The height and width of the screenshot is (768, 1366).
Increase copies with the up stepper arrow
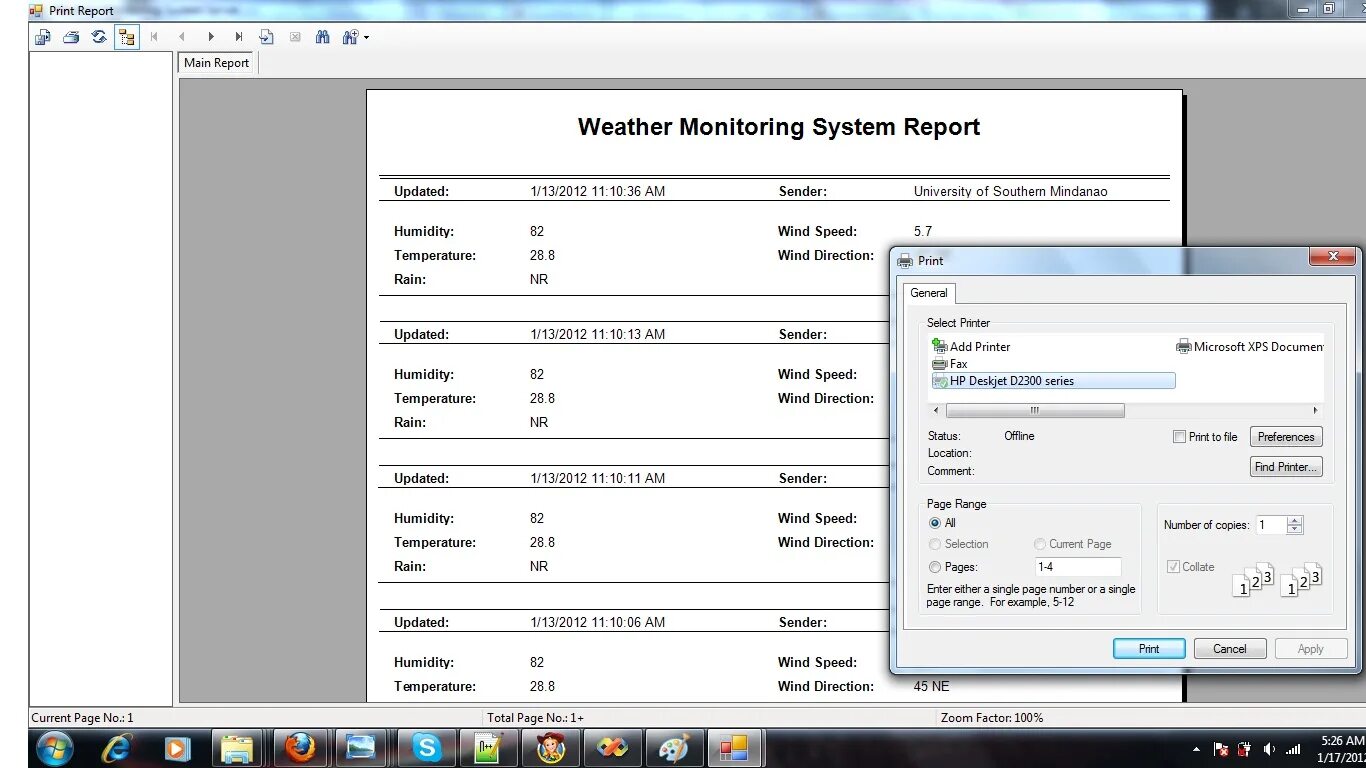click(x=1295, y=520)
